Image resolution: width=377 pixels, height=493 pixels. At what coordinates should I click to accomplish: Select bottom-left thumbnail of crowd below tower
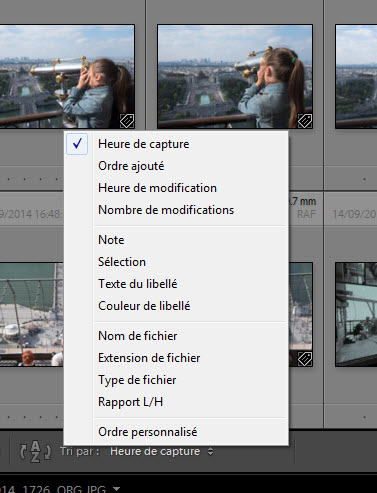pyautogui.click(x=31, y=314)
